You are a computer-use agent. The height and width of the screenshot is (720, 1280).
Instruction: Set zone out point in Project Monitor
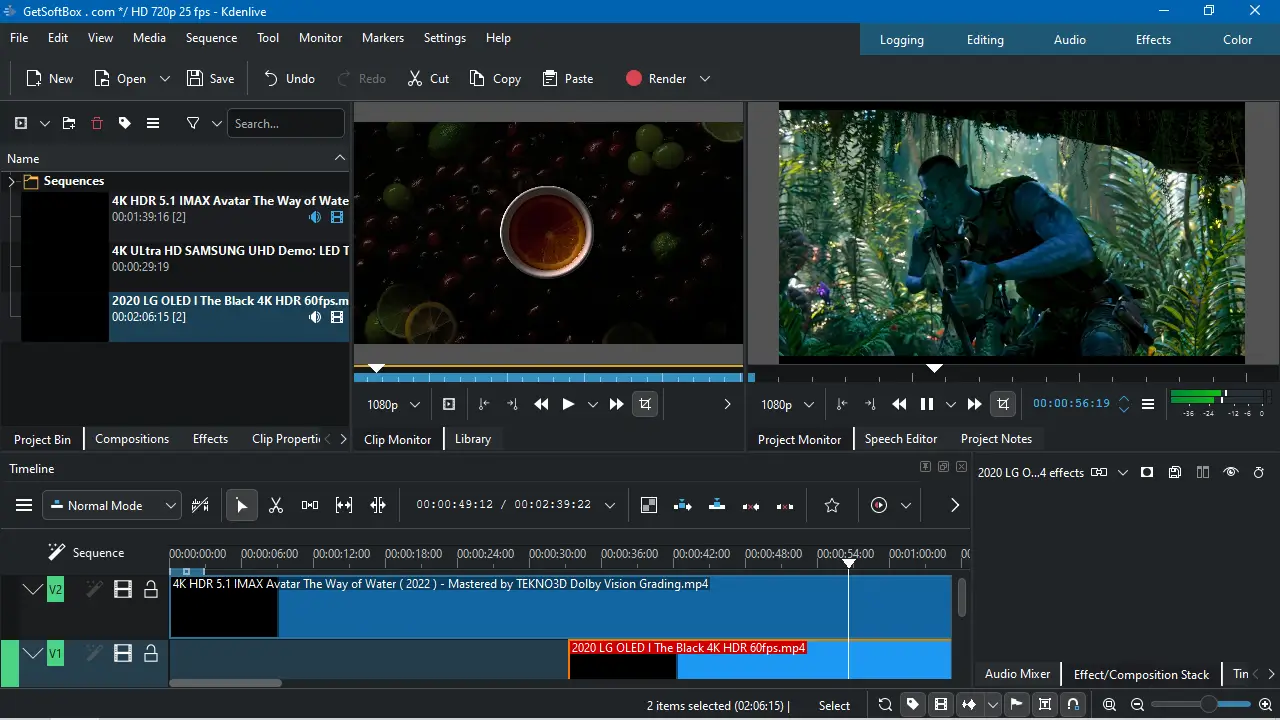[x=870, y=404]
